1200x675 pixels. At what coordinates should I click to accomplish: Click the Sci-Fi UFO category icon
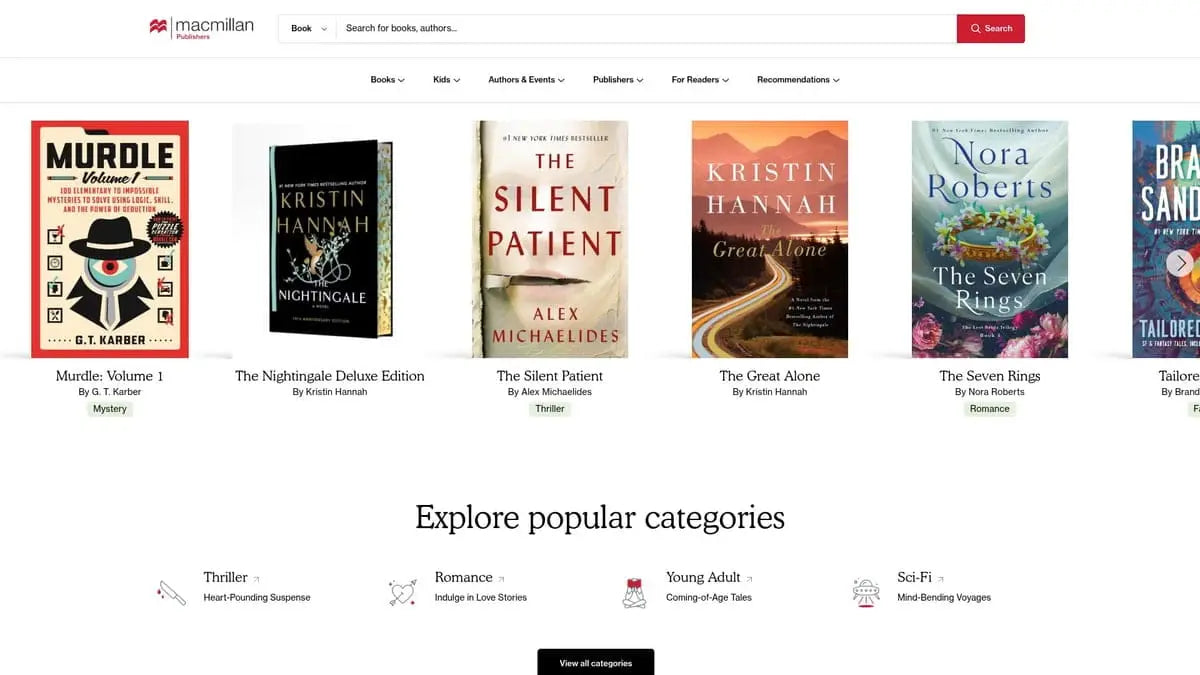point(865,592)
